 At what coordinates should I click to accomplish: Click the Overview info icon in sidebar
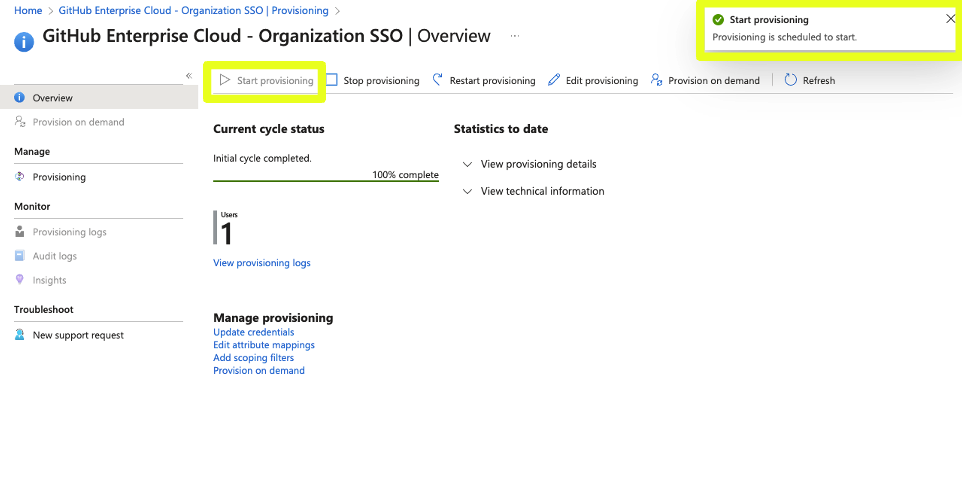coord(20,97)
